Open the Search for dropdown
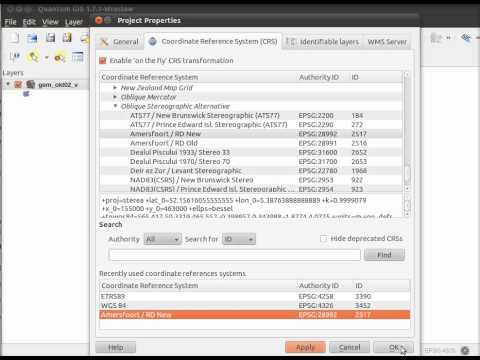The width and height of the screenshot is (480, 360). pos(239,239)
